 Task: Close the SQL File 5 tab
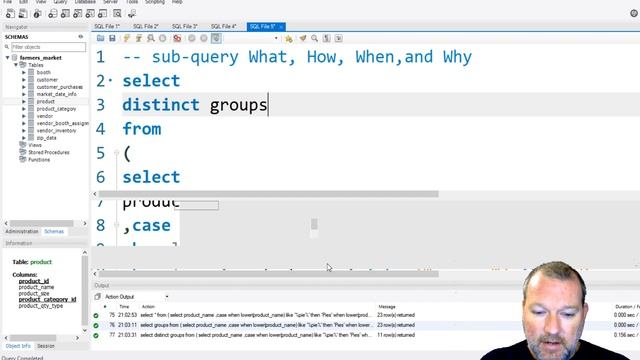281,27
